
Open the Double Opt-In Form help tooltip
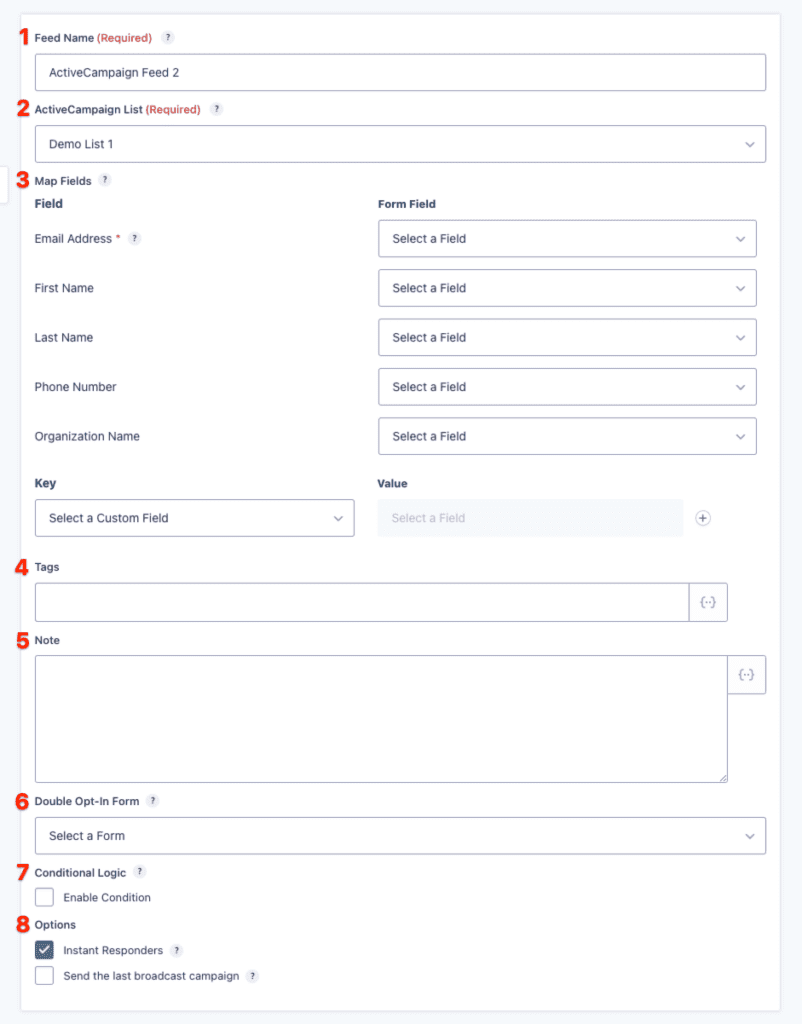click(x=152, y=801)
